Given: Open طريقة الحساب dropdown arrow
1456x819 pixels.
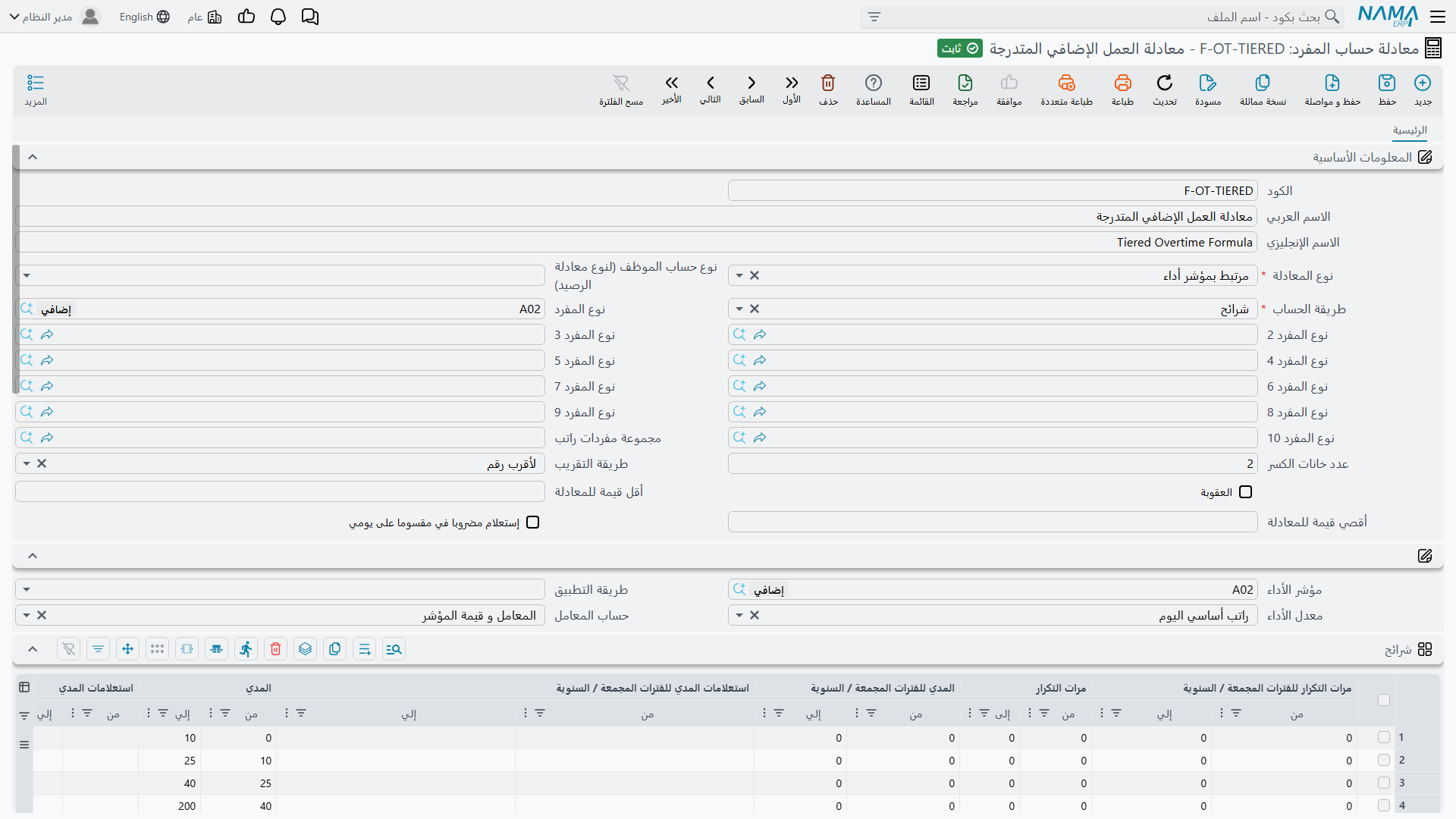Looking at the screenshot, I should point(739,309).
